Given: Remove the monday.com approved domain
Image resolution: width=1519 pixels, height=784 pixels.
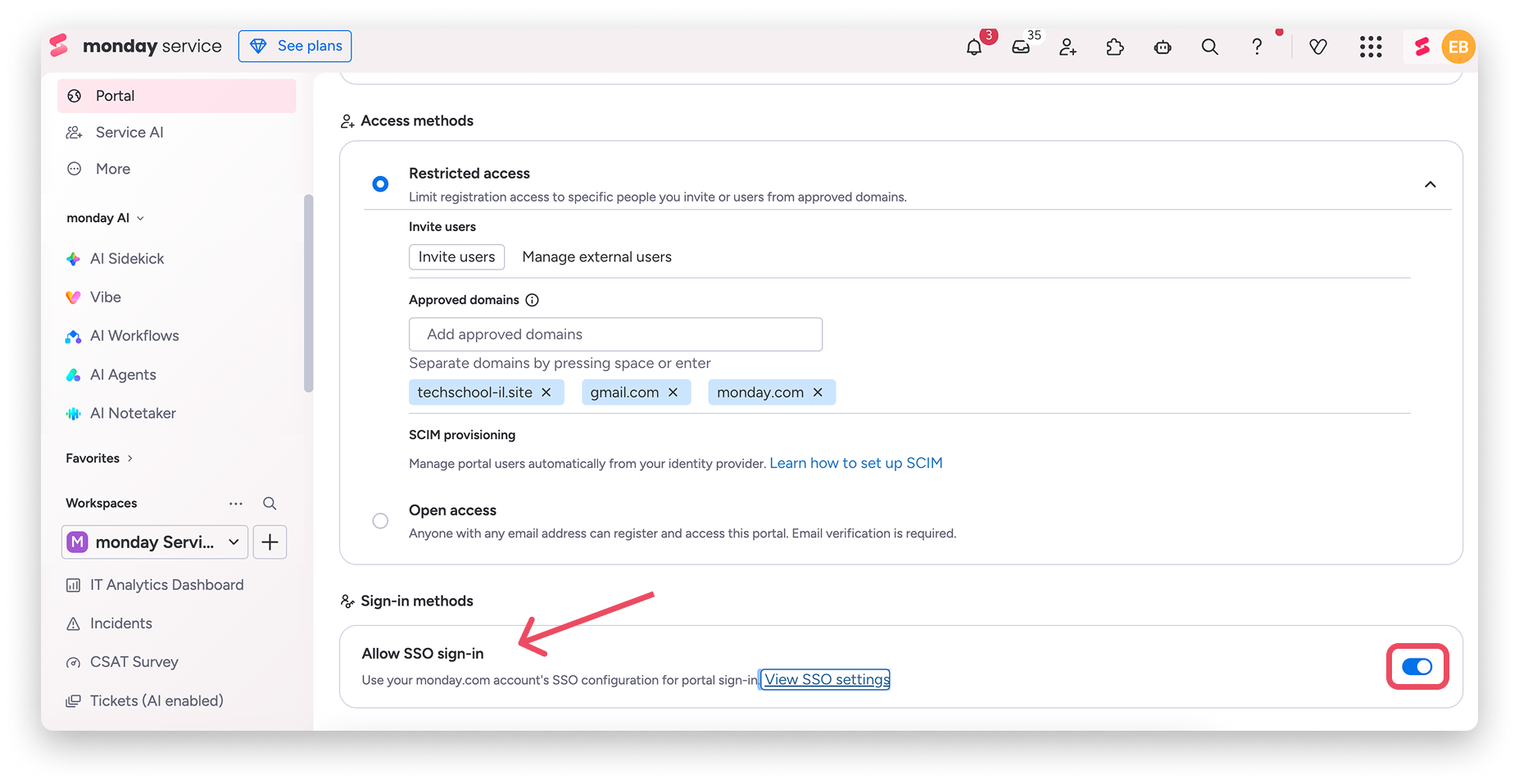Looking at the screenshot, I should tap(818, 392).
